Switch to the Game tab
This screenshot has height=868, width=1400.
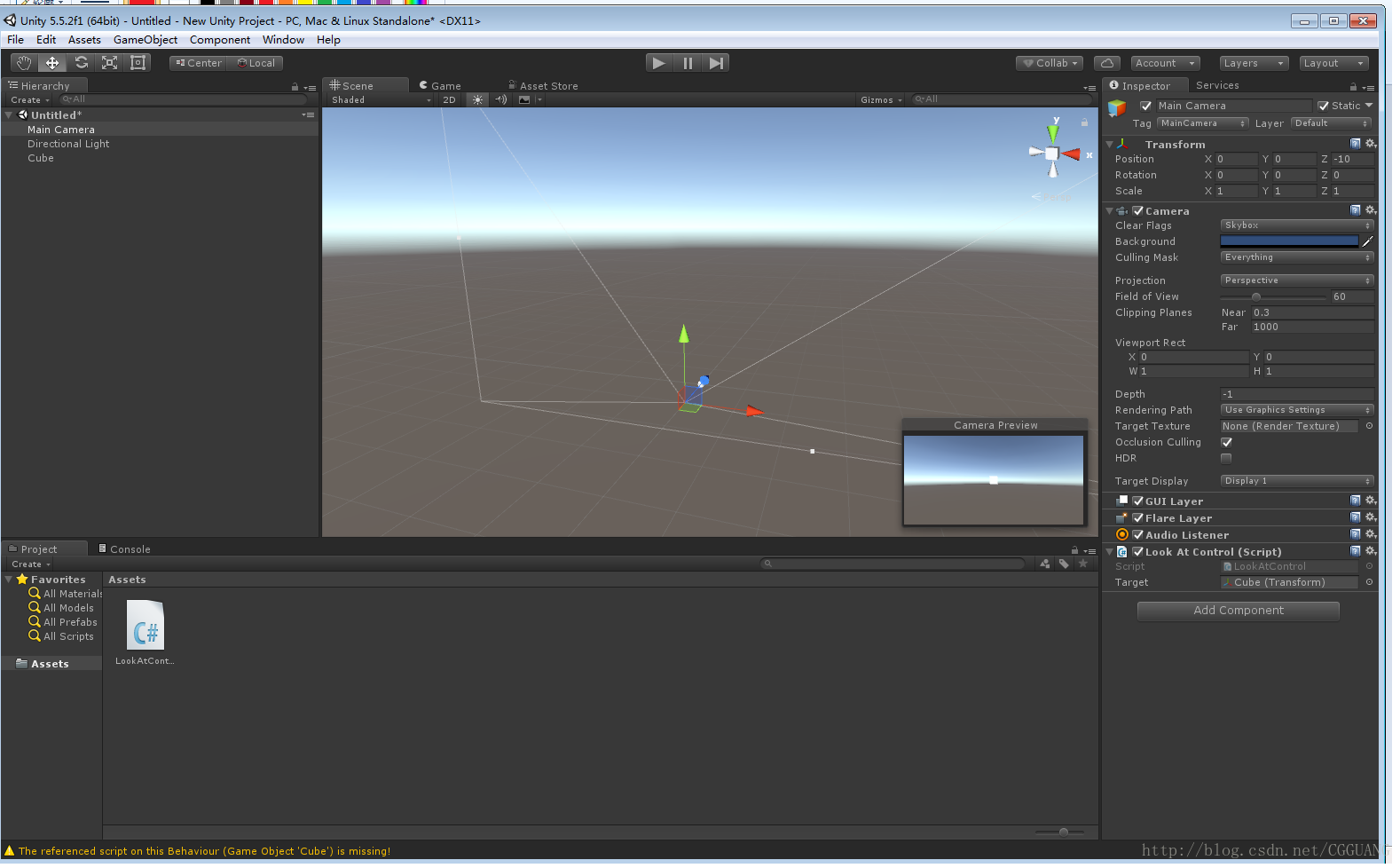click(x=440, y=86)
